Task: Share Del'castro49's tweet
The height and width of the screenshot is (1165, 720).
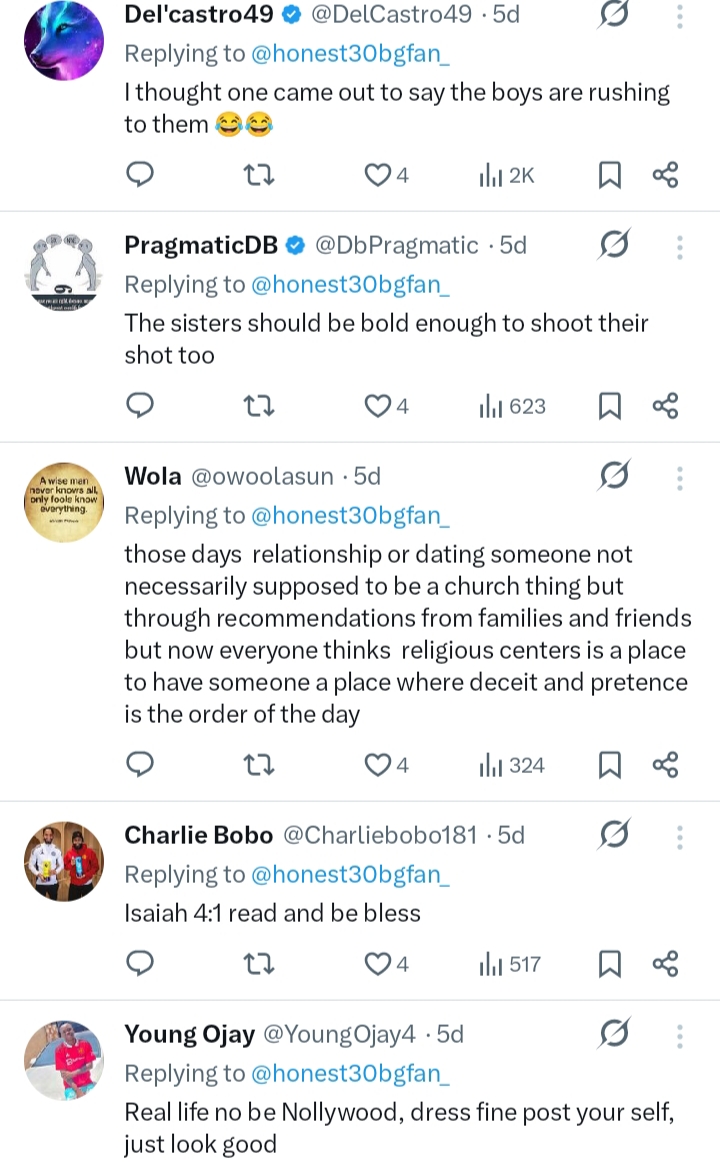Action: [665, 175]
